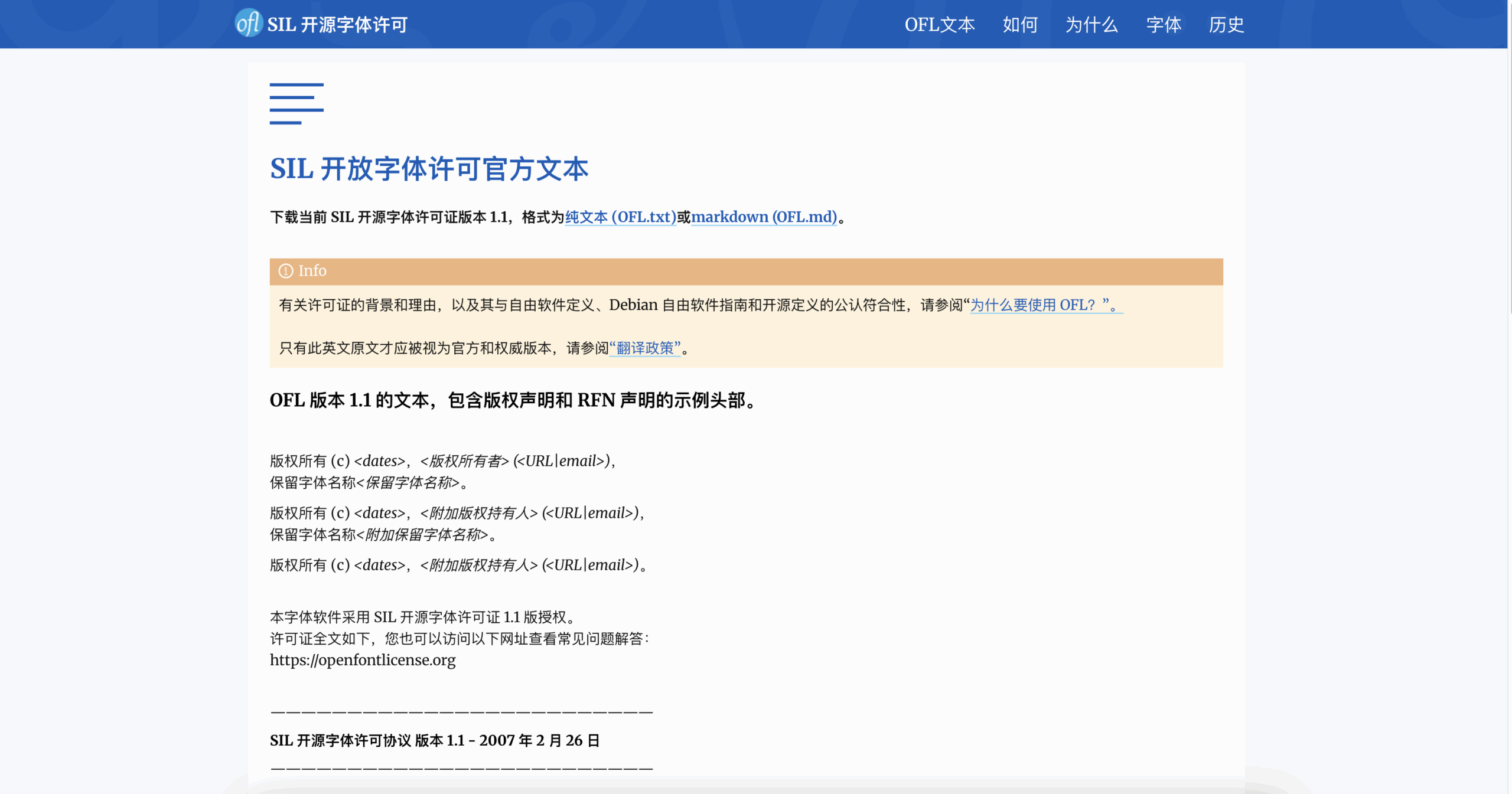Click the 只有此英文原文才应被视为官方 sentence
1512x794 pixels.
[x=484, y=348]
